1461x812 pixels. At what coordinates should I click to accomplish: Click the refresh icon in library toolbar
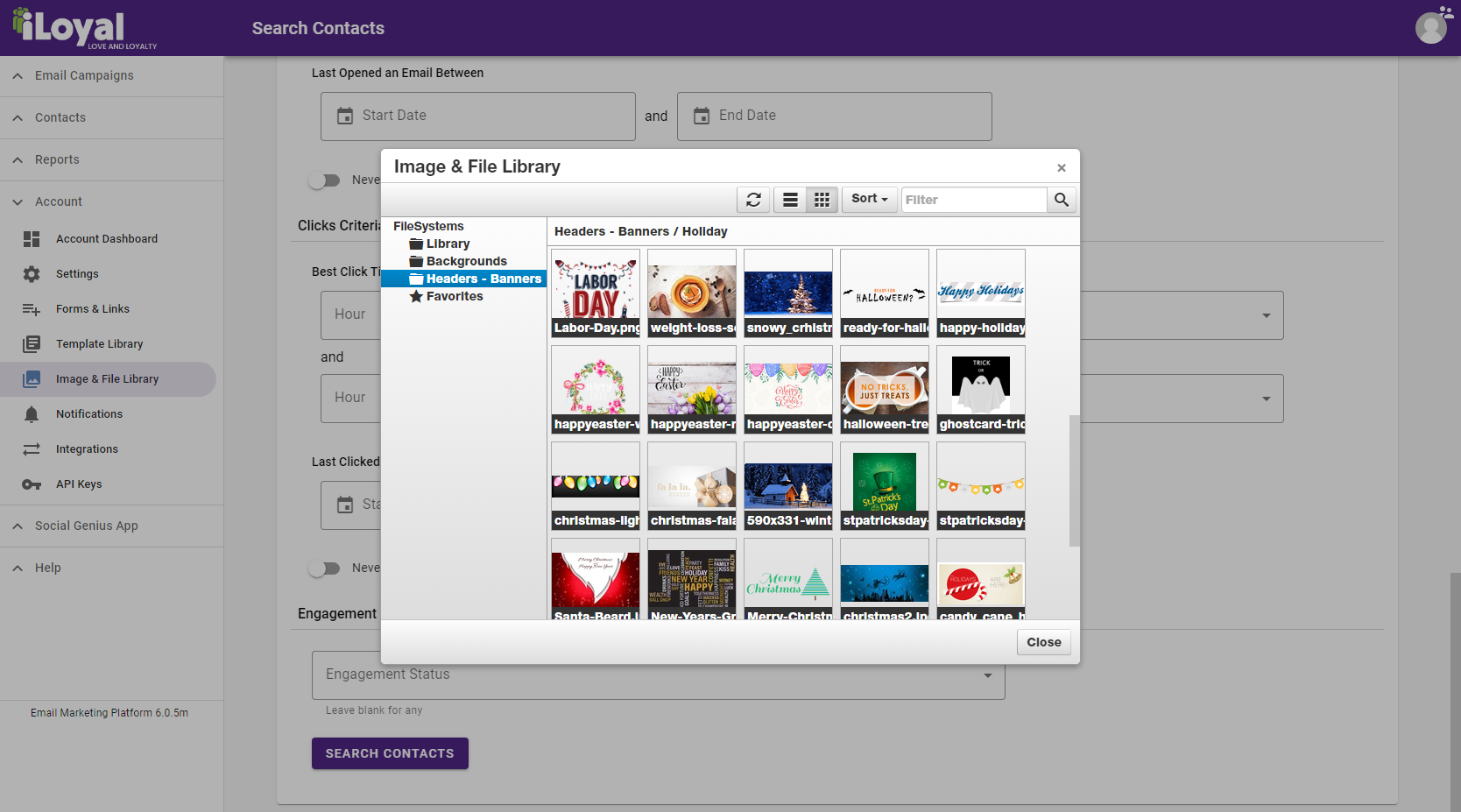coord(753,200)
